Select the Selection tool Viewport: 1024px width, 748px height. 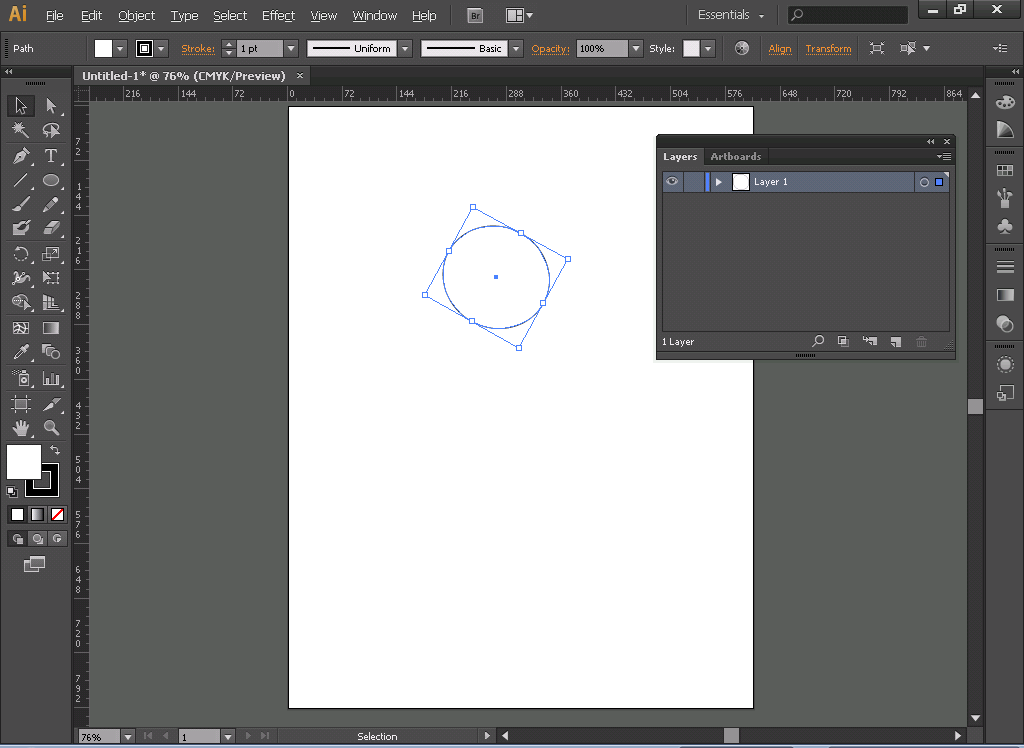(21, 106)
